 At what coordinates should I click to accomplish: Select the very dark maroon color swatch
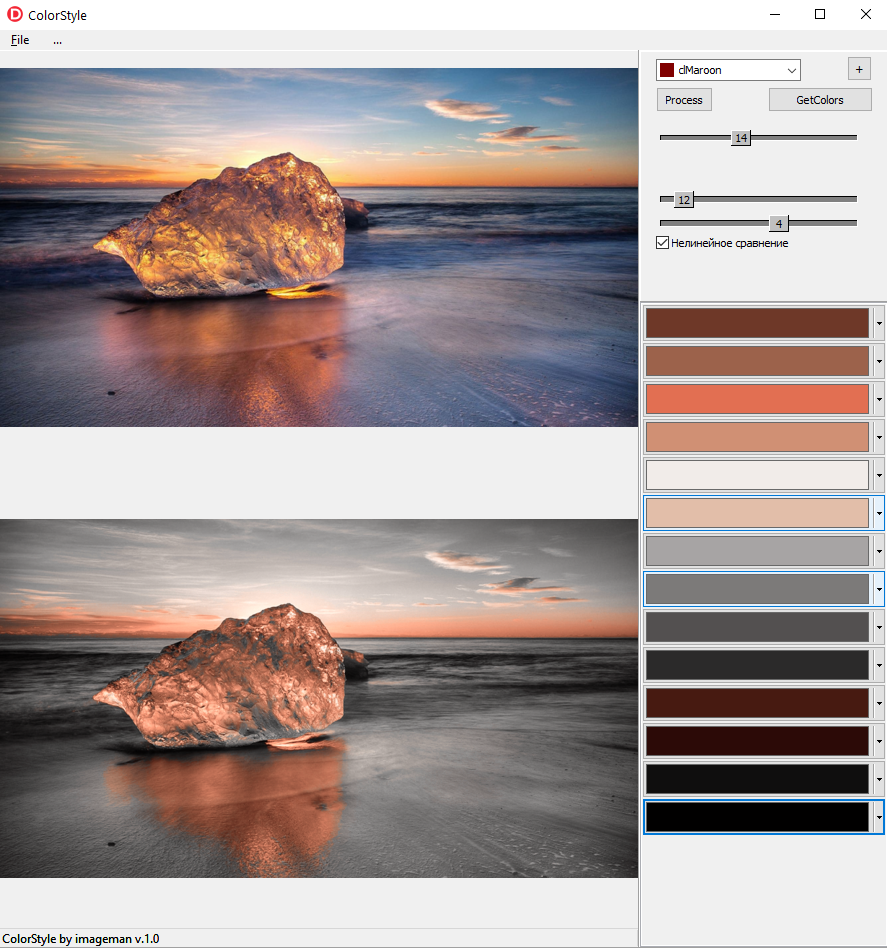tap(757, 741)
